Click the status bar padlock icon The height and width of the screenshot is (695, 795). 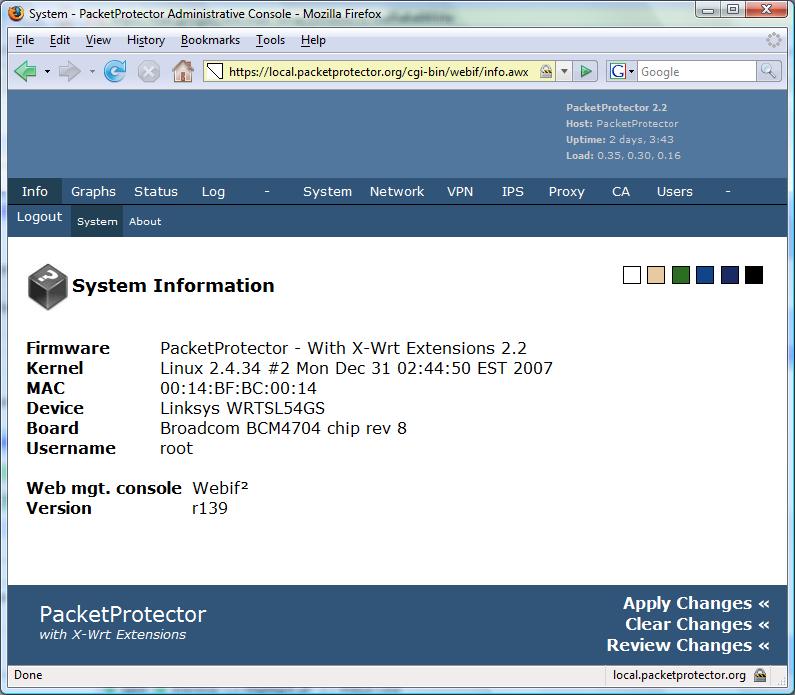[x=760, y=675]
